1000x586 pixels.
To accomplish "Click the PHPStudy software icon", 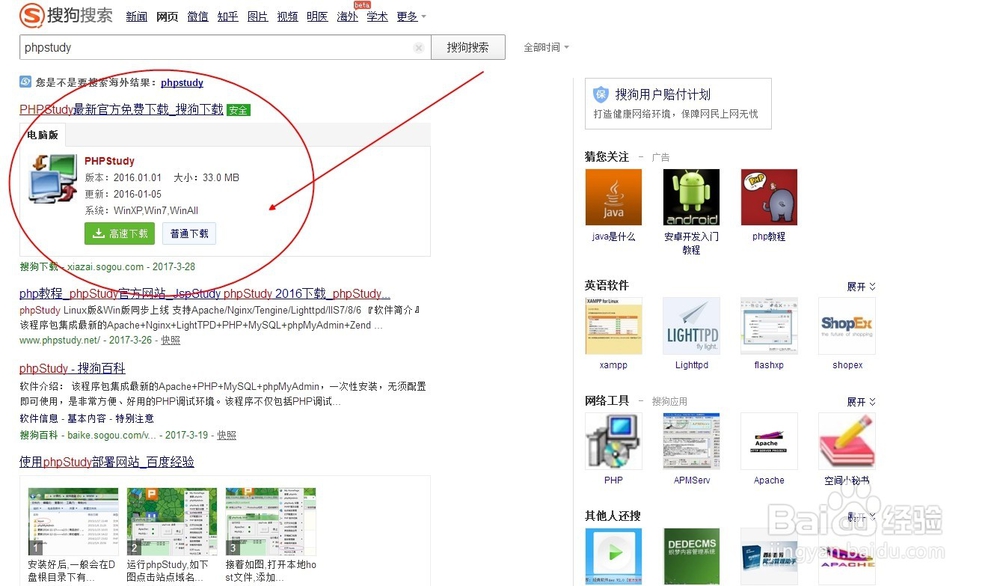I will 53,179.
